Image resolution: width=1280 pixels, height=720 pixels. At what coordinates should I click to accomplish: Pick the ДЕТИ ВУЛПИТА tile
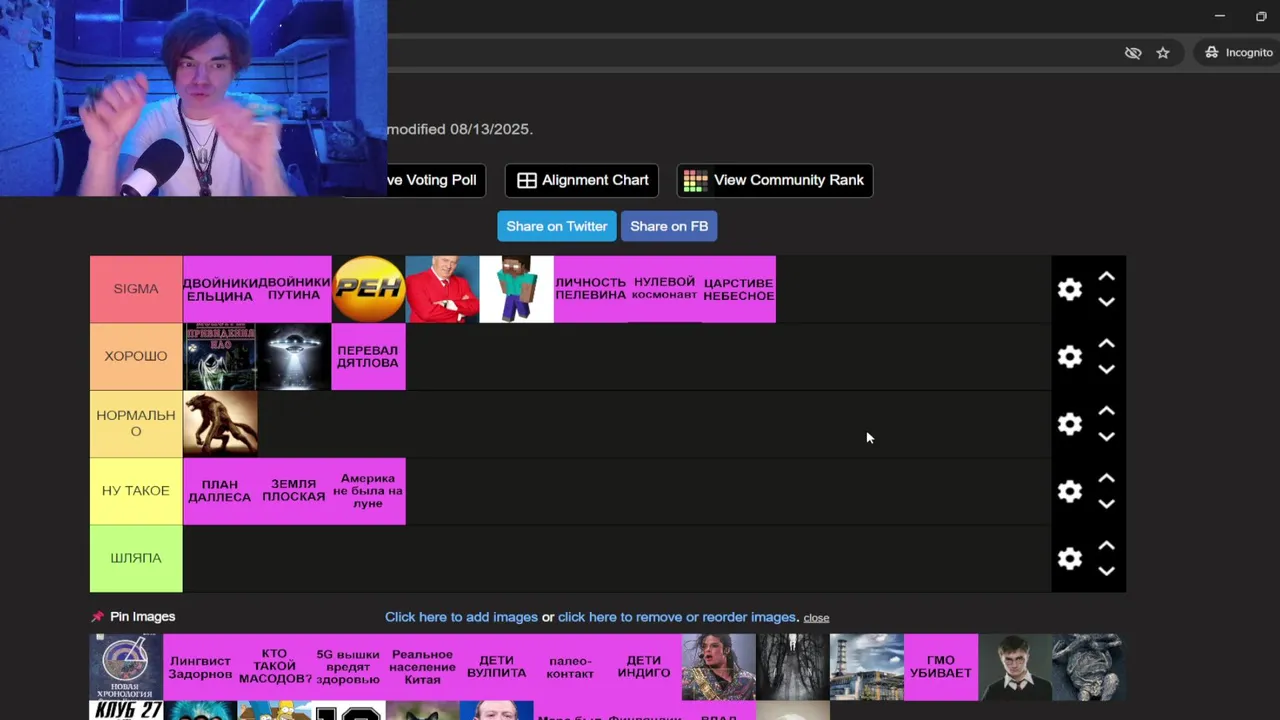[x=496, y=667]
